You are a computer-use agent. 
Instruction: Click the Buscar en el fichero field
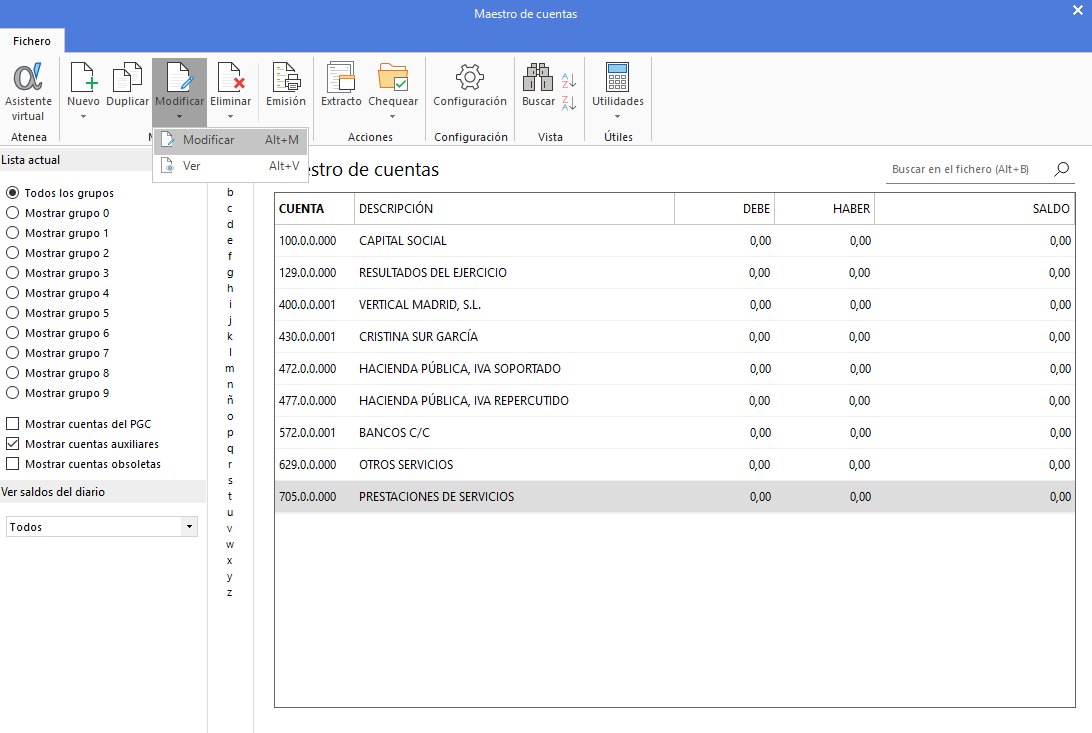[965, 170]
